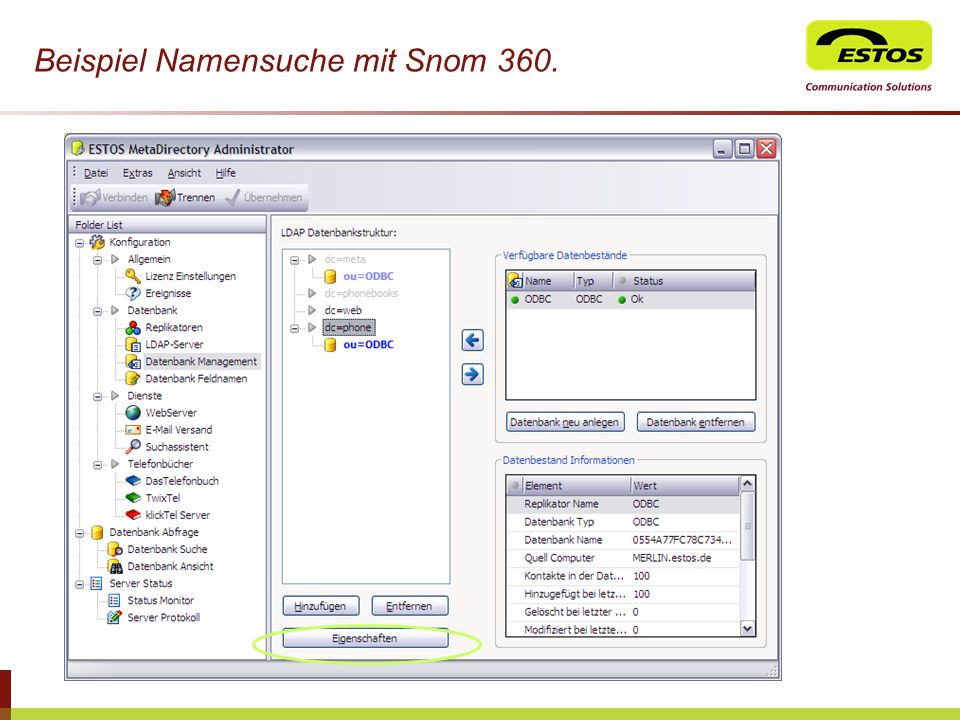Click the Trennen toolbar button

pos(186,197)
